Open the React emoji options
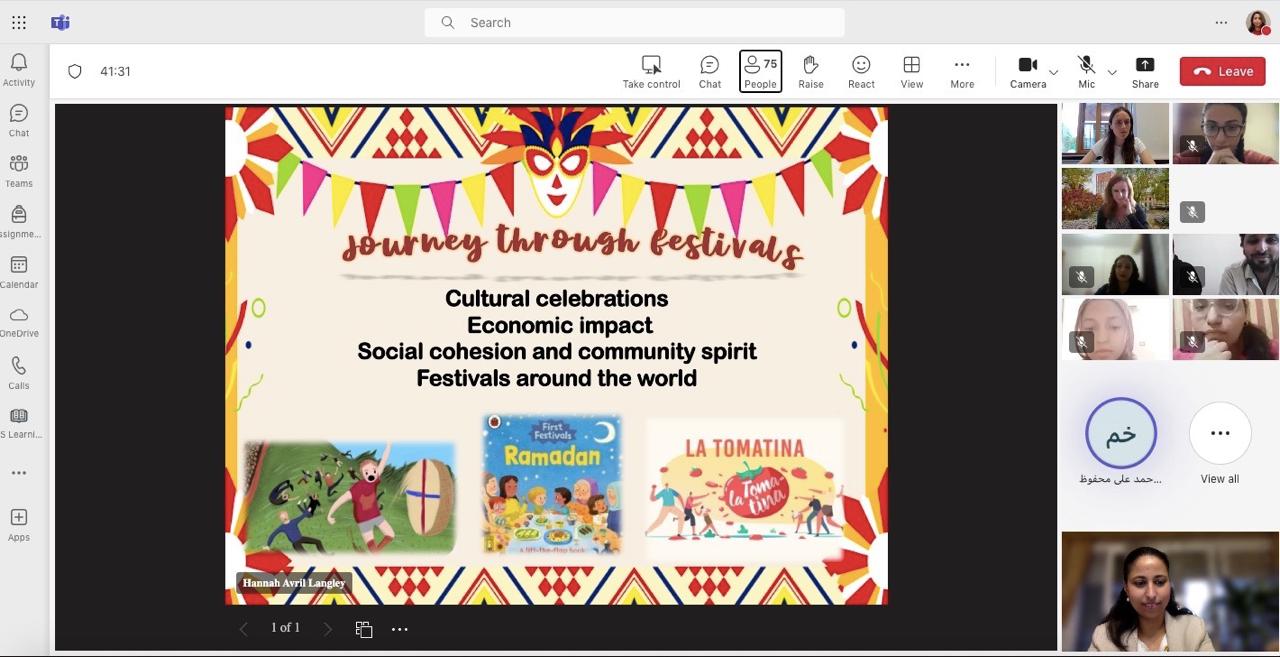1280x657 pixels. pyautogui.click(x=861, y=71)
